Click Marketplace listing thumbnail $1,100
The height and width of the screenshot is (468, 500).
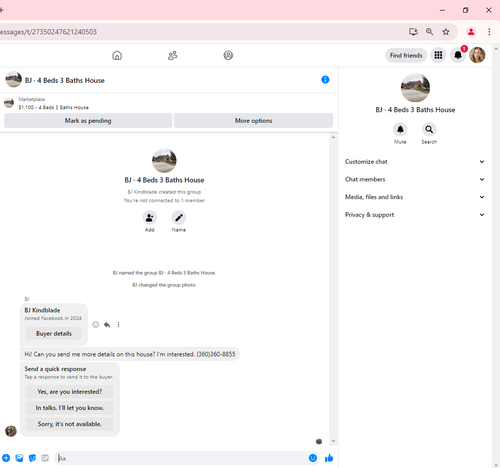[x=9, y=103]
